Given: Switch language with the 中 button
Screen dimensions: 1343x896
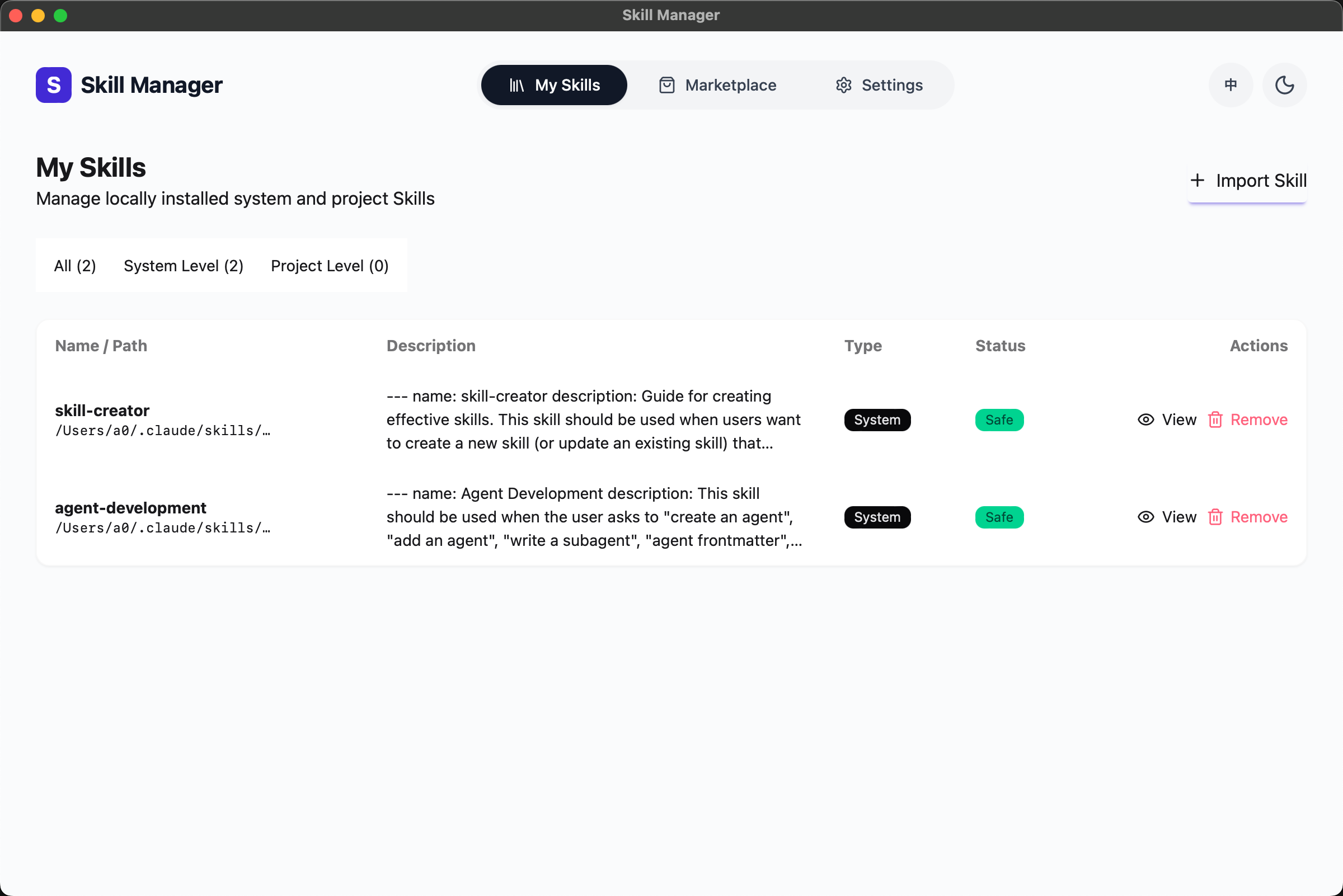Looking at the screenshot, I should [x=1231, y=85].
